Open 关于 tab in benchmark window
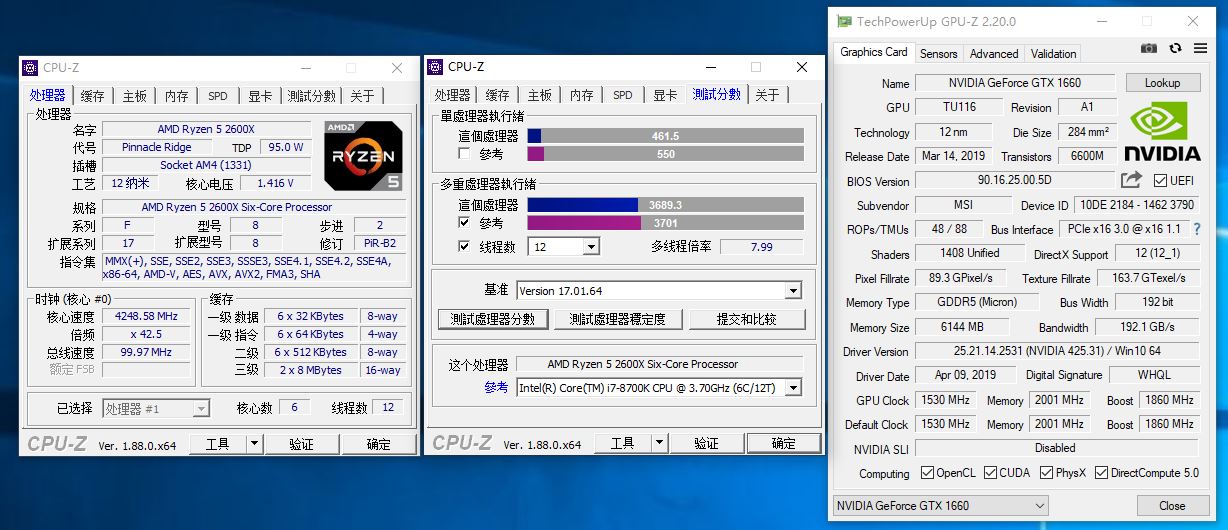 [x=767, y=95]
